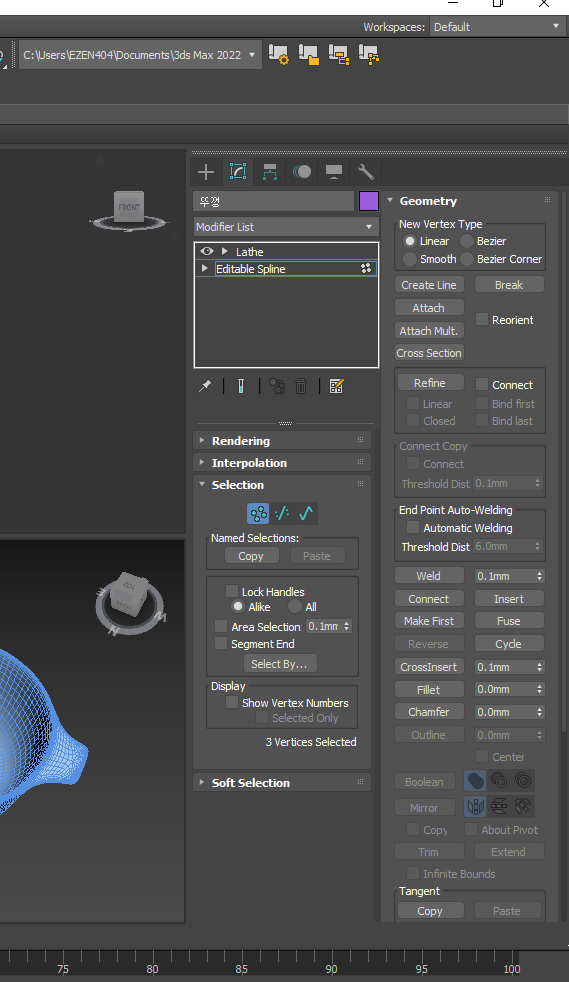The image size is (569, 982).
Task: Toggle Show End Result icon
Action: point(241,386)
